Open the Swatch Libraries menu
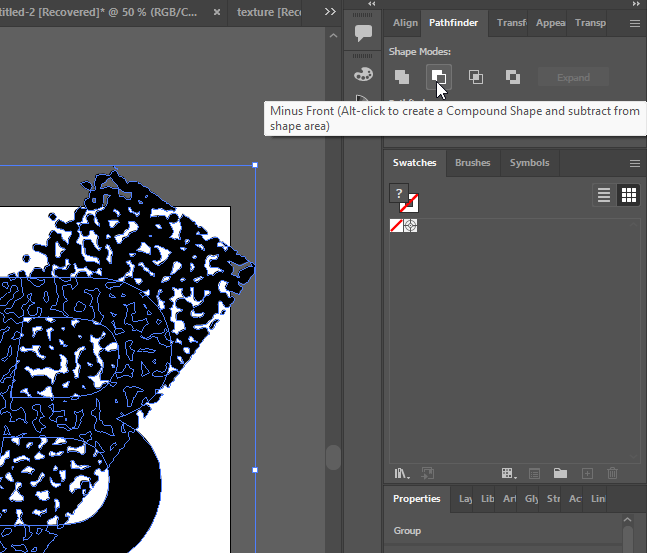Viewport: 647px width, 553px height. coord(401,473)
